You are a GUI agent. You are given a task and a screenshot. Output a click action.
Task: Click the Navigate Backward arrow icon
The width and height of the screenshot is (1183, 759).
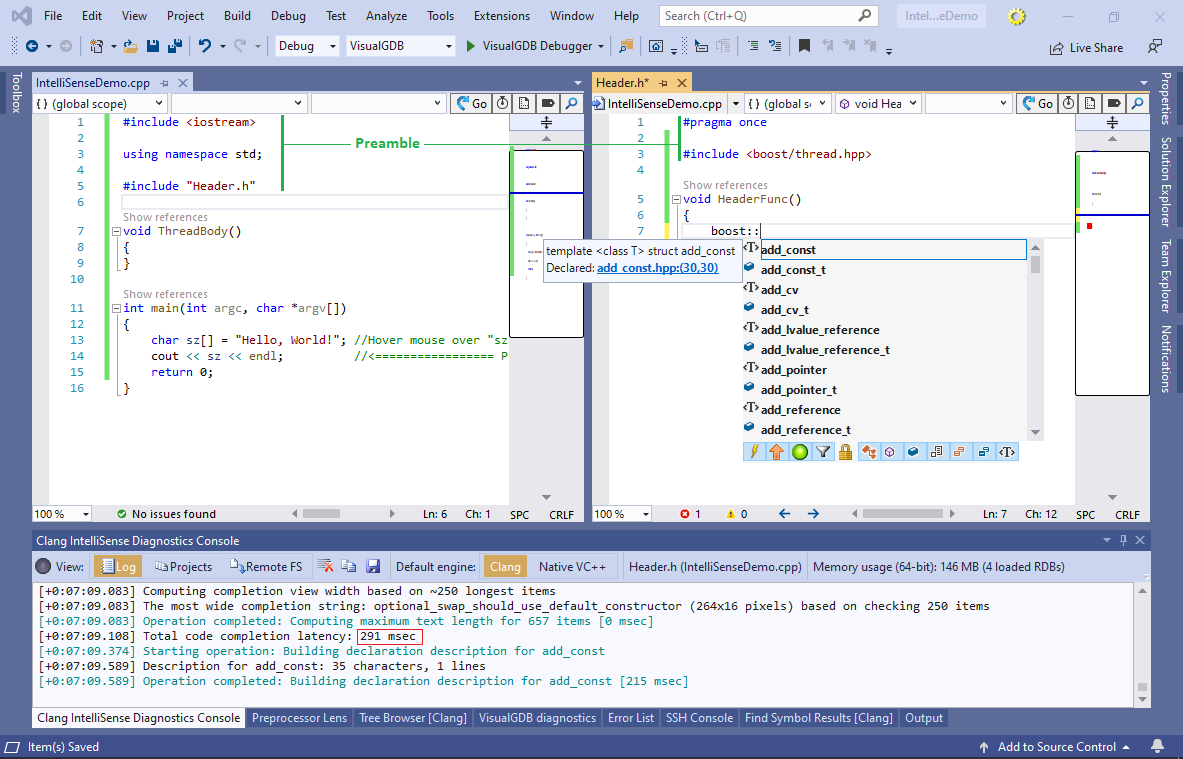(32, 46)
